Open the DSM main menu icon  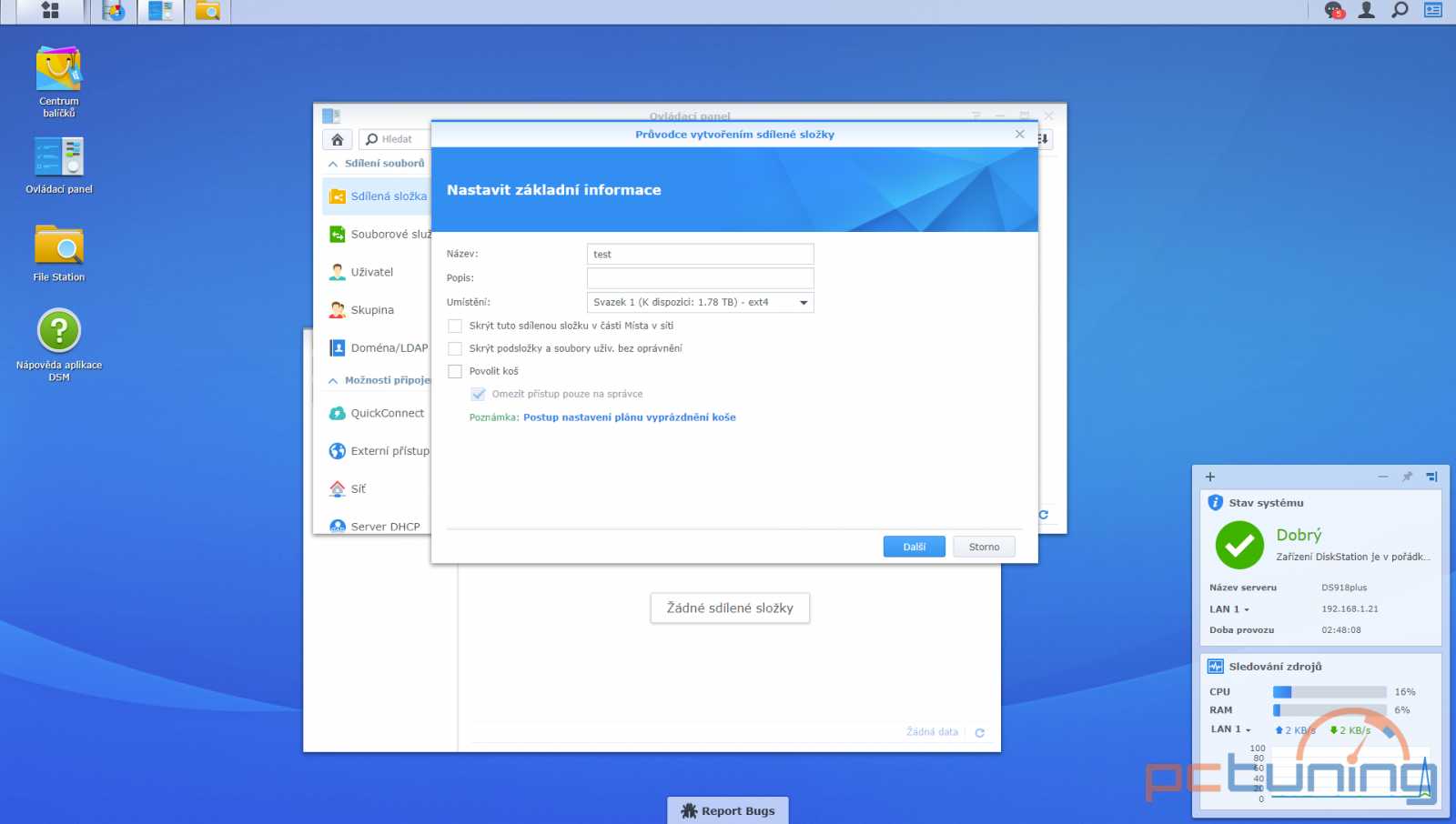[50, 11]
